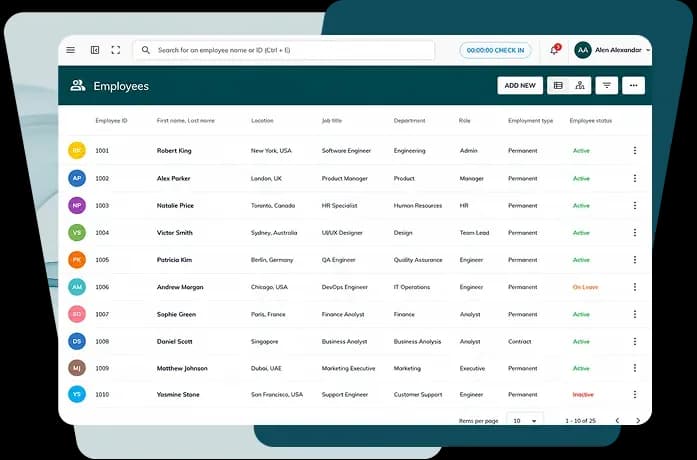Viewport: 697px width, 460px height.
Task: Click 'Toronto, Canada' location cell
Action: pyautogui.click(x=273, y=205)
